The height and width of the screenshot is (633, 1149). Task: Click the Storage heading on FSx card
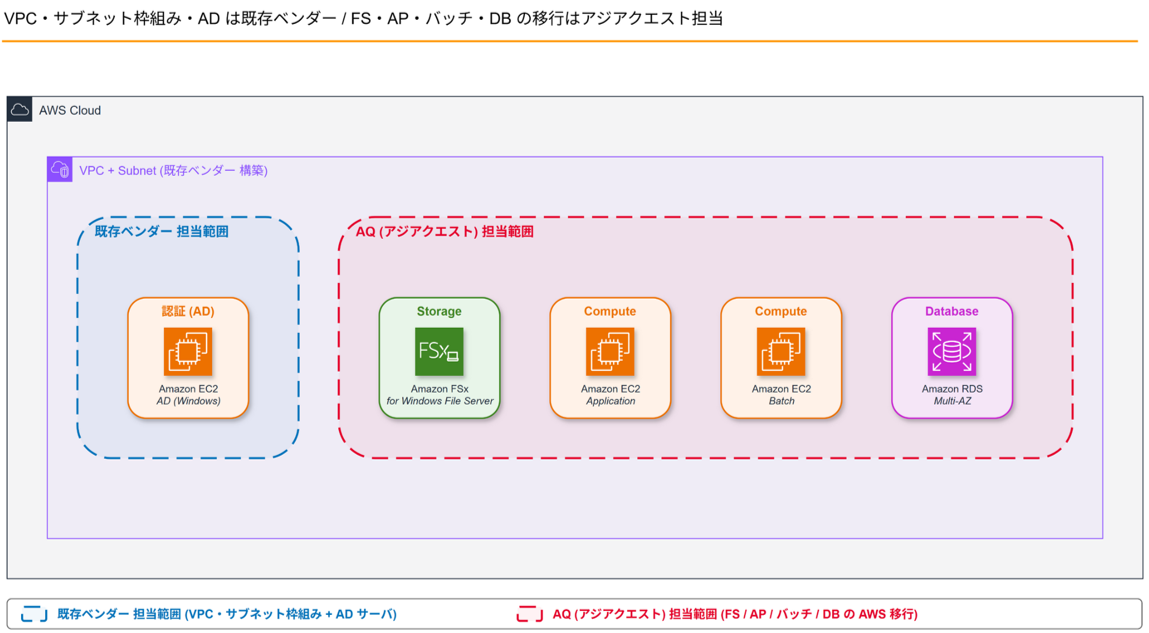[439, 311]
